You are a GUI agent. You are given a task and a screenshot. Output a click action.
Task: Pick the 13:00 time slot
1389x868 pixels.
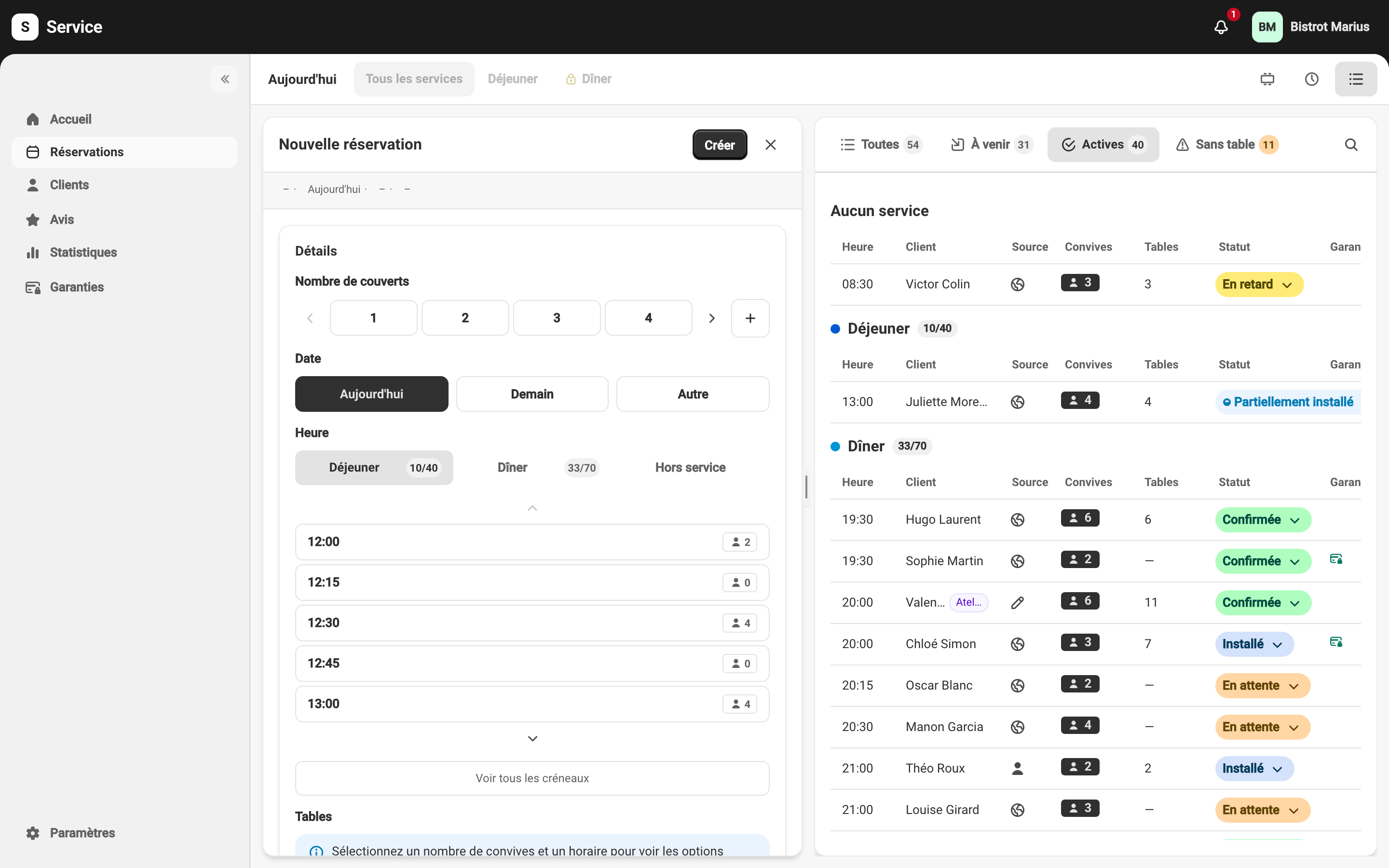point(532,704)
